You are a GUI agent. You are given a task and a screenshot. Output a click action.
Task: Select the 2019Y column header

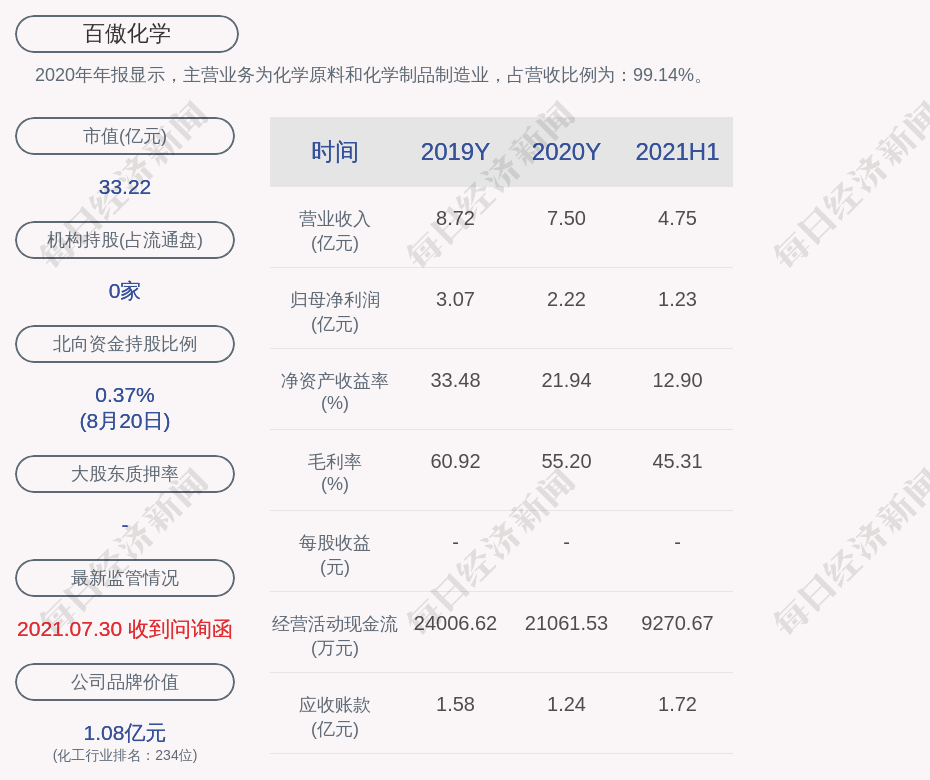(455, 152)
